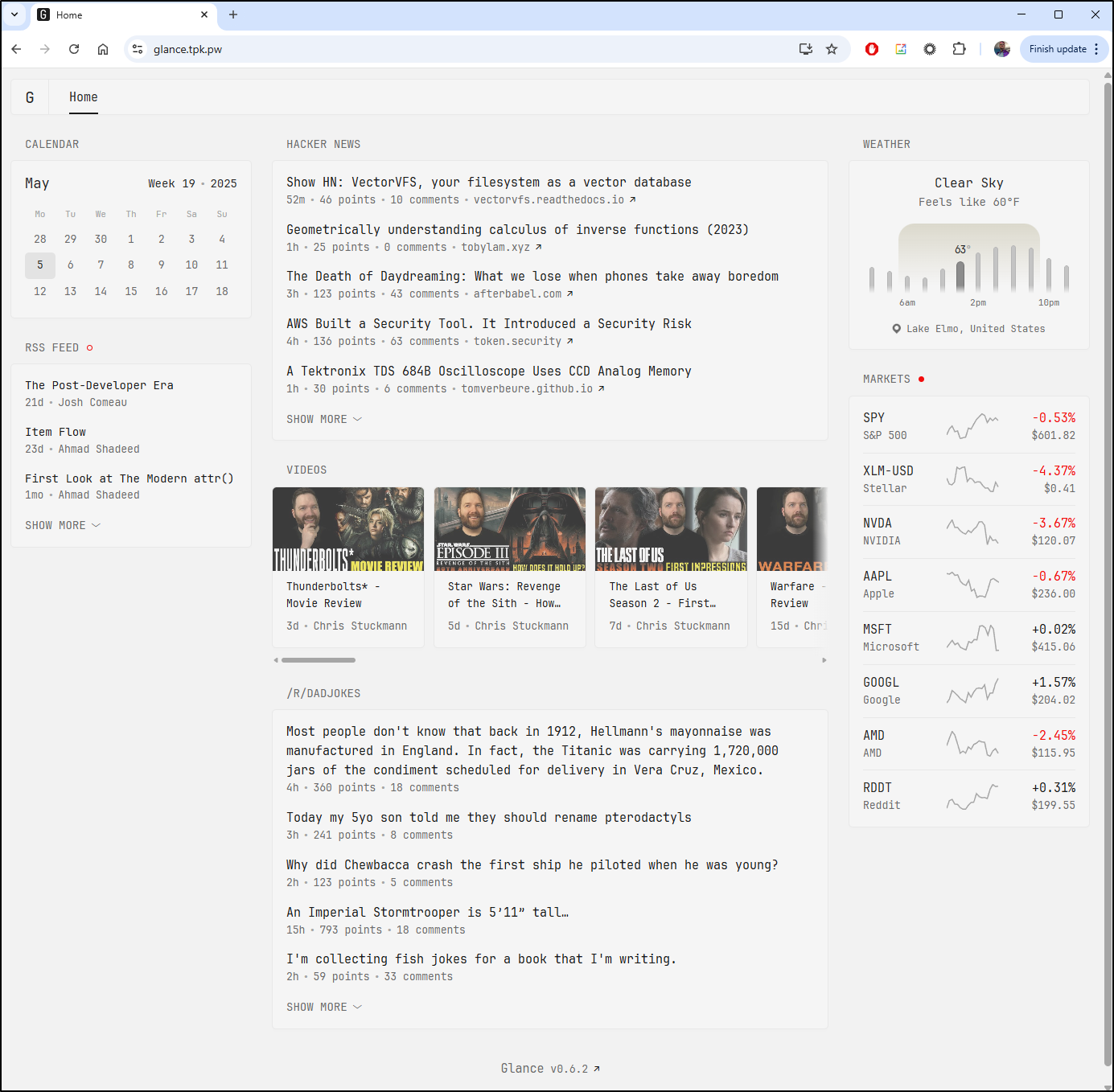Open the Chewbacca crash joke
The height and width of the screenshot is (1092, 1114).
tap(532, 865)
